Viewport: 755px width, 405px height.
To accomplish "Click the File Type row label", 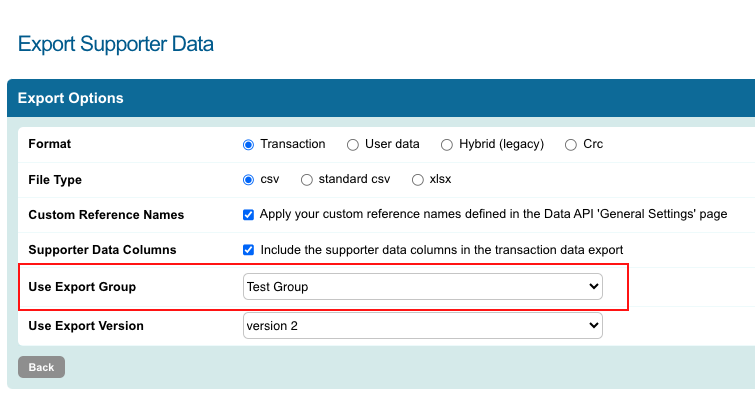I will point(55,180).
